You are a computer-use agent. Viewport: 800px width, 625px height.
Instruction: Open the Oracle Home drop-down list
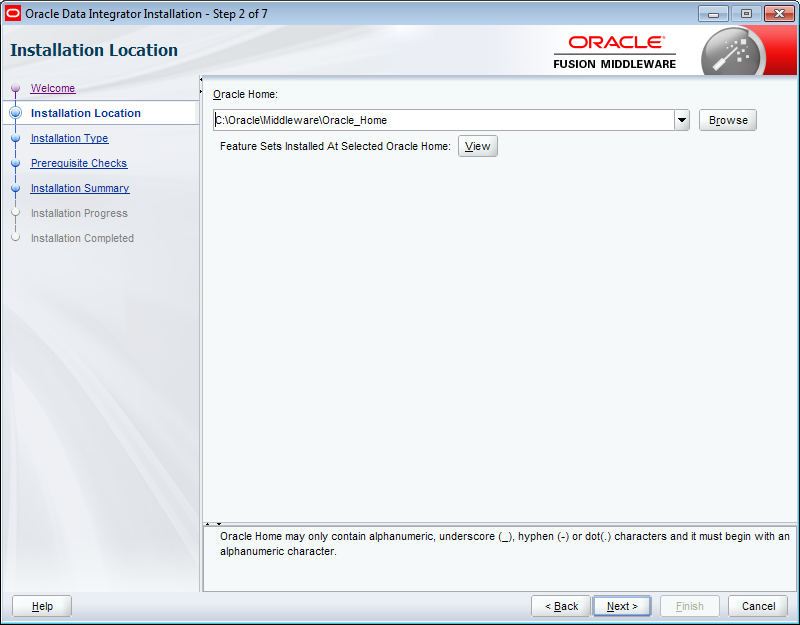(x=681, y=119)
